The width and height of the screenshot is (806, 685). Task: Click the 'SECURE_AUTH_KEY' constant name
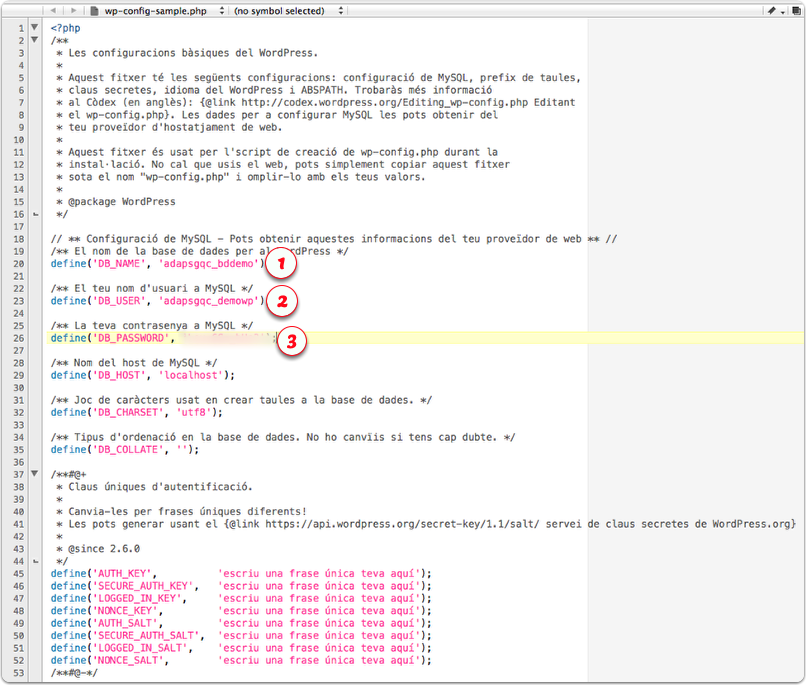[143, 586]
